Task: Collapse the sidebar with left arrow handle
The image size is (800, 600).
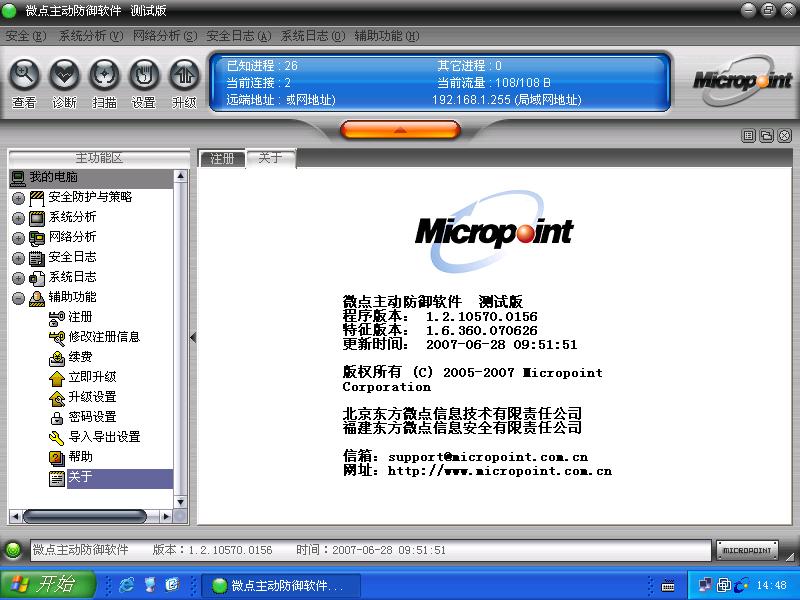Action: 193,337
